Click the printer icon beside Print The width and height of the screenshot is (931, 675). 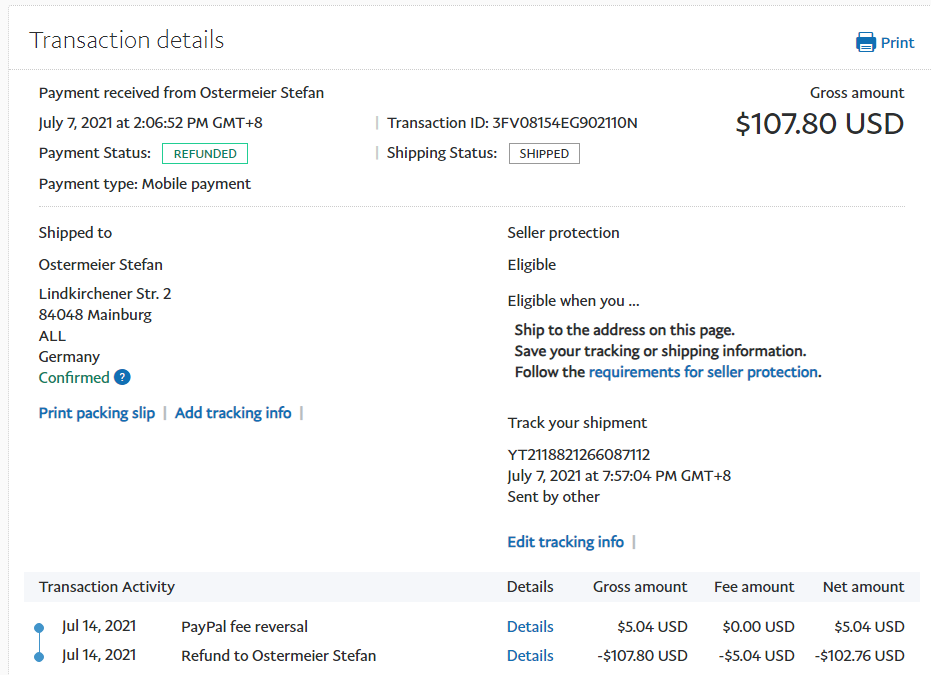[865, 42]
